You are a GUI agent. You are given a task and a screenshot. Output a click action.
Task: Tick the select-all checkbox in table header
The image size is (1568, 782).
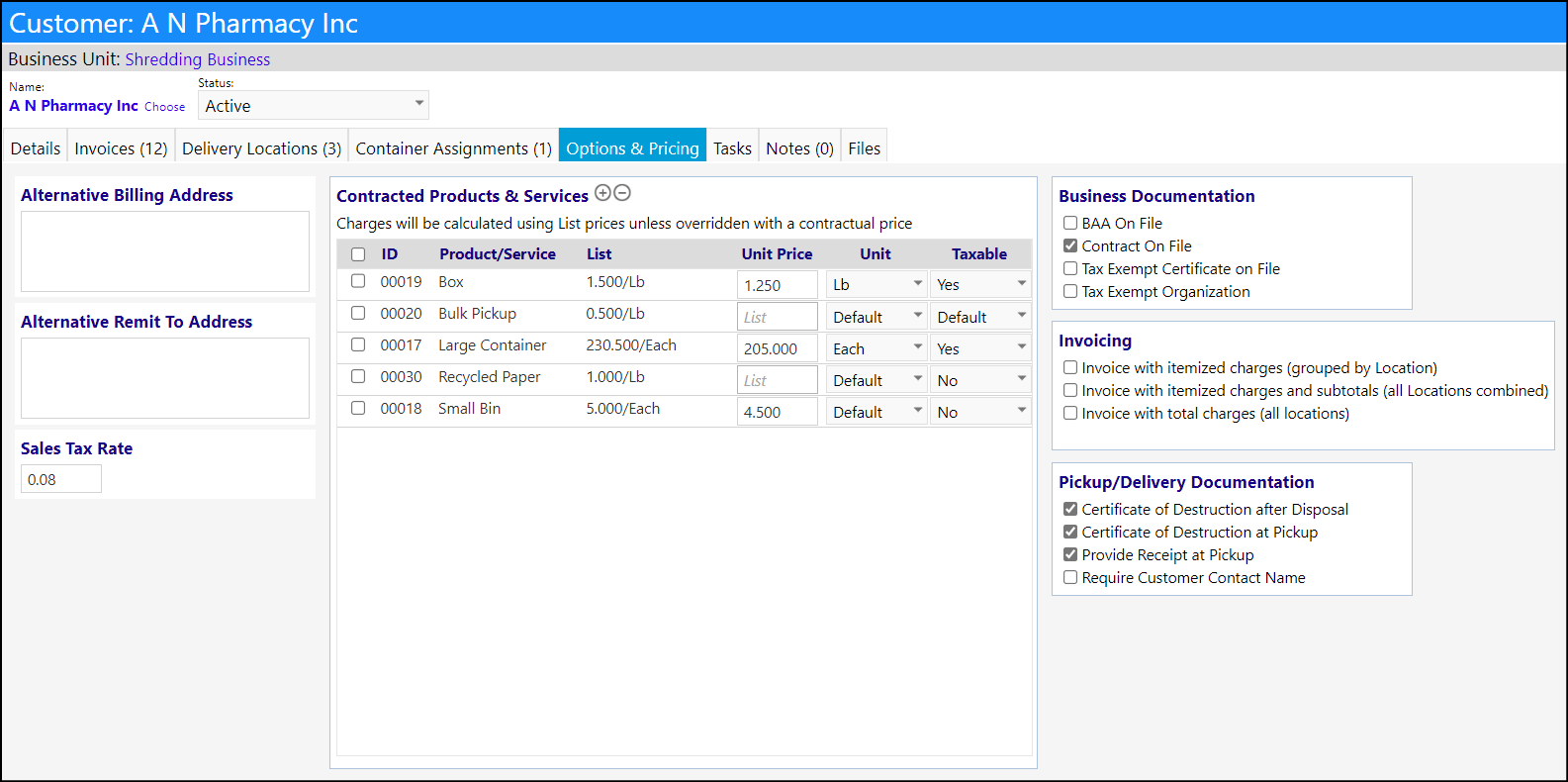[x=358, y=254]
